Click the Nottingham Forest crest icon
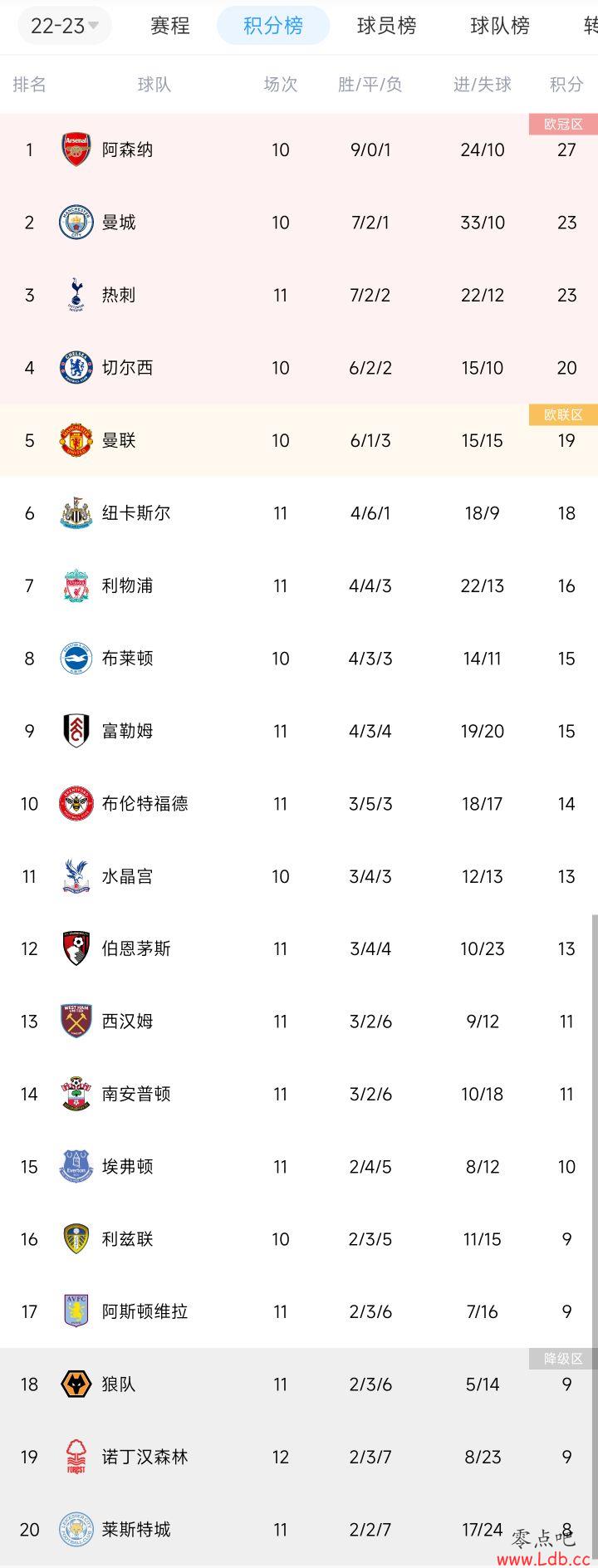 76,1457
